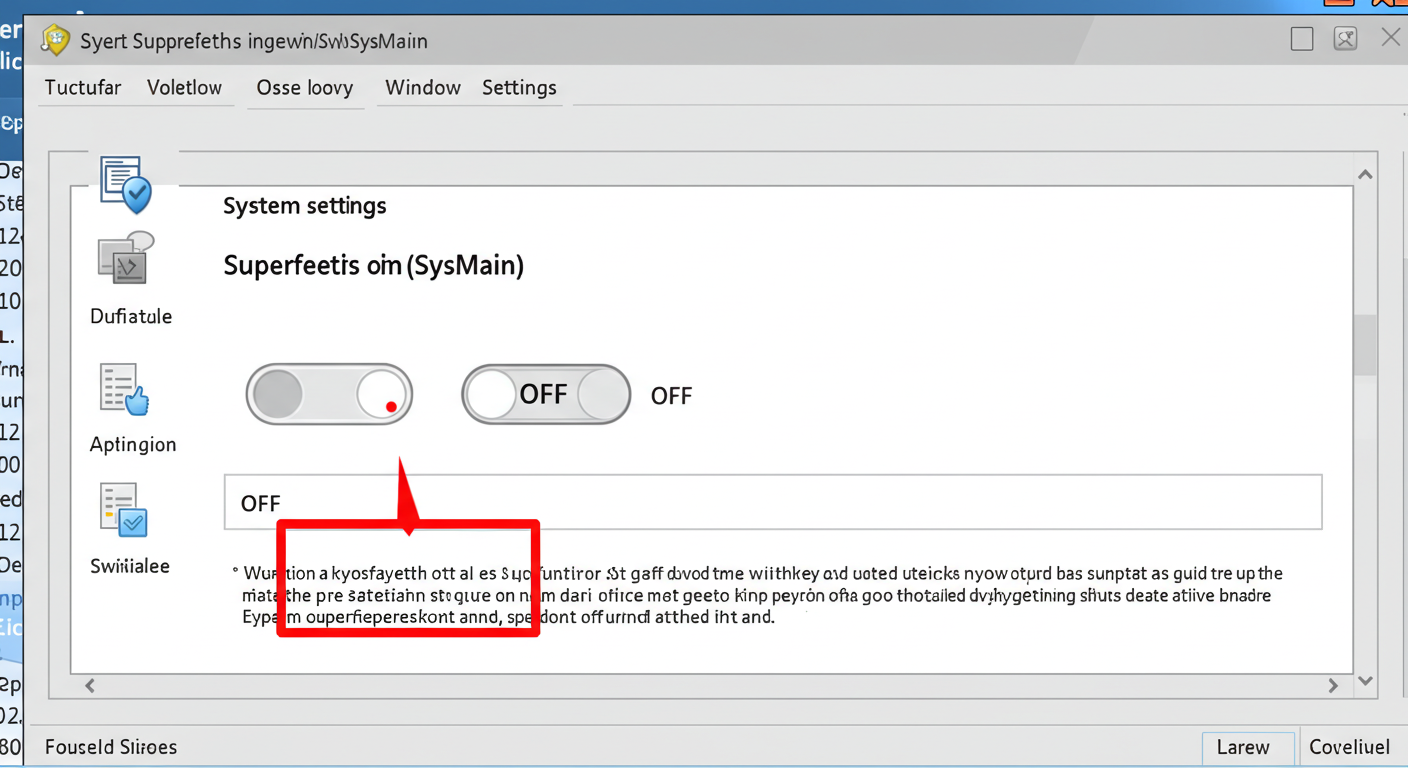Click the Superfeetis om (SysMain) heading
This screenshot has height=768, width=1408.
click(373, 266)
